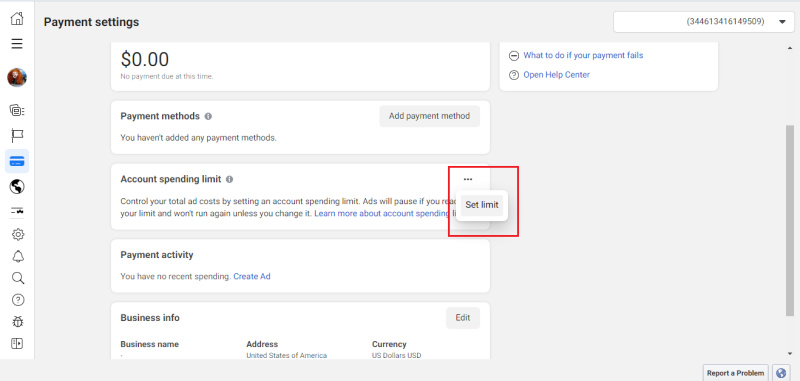Open What to do if your payment fails
This screenshot has width=800, height=381.
(583, 55)
